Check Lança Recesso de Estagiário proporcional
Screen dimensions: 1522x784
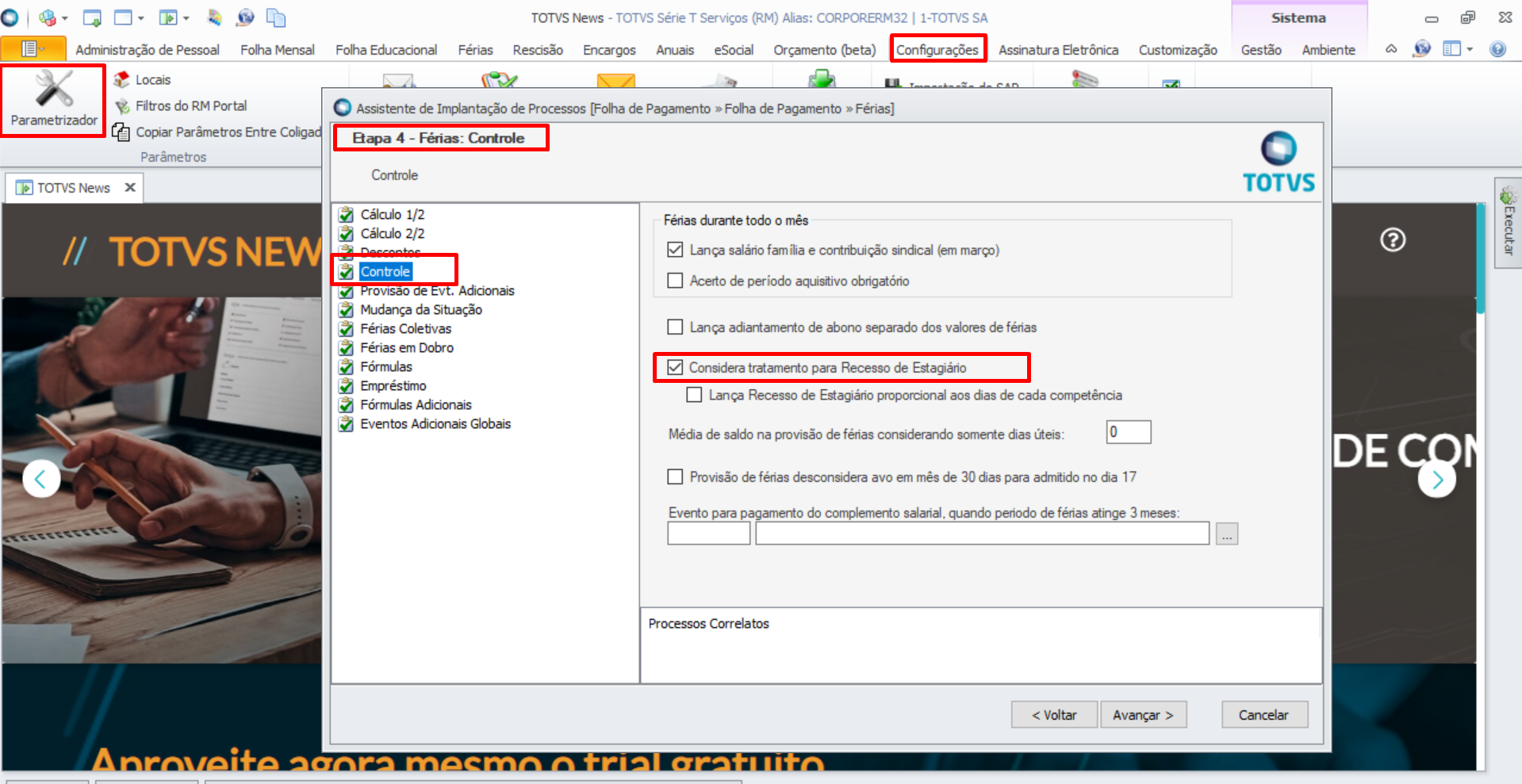tap(694, 395)
